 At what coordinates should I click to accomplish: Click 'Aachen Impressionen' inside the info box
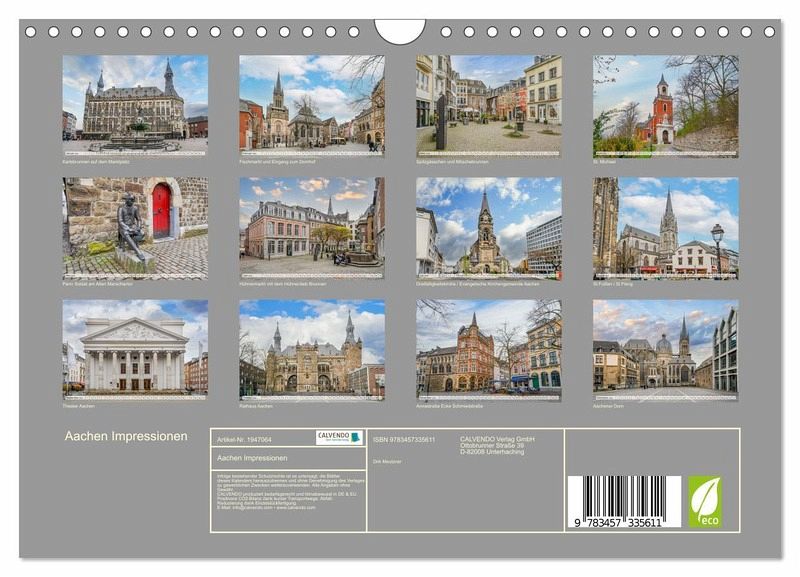pos(252,458)
